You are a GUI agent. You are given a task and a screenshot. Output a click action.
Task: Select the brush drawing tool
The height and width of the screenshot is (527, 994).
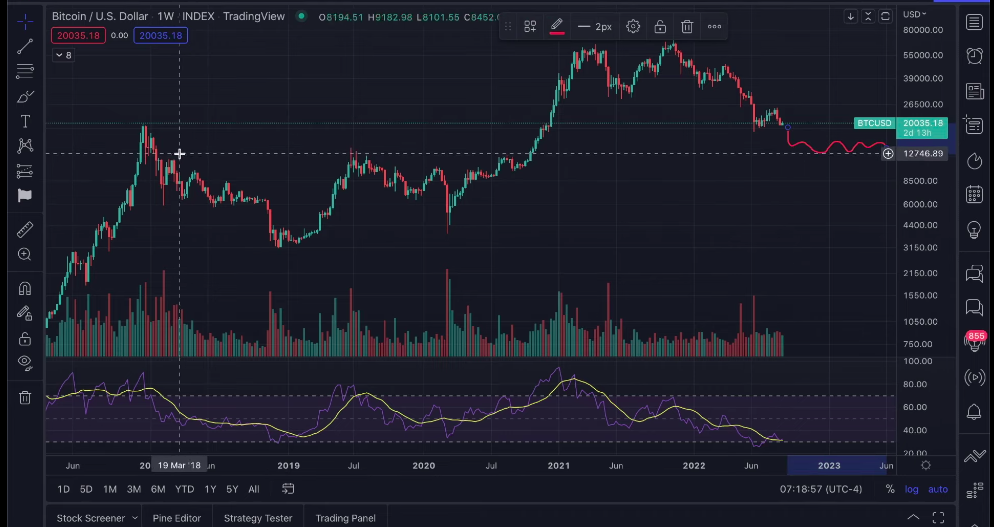[x=25, y=96]
